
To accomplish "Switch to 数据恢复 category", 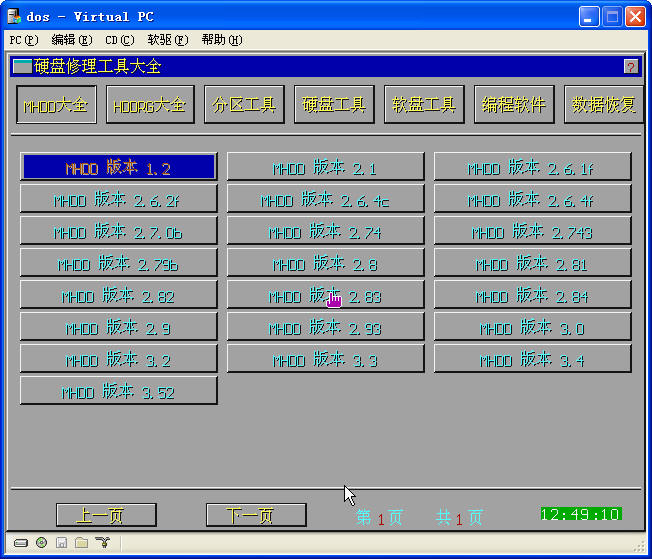I will pos(603,105).
